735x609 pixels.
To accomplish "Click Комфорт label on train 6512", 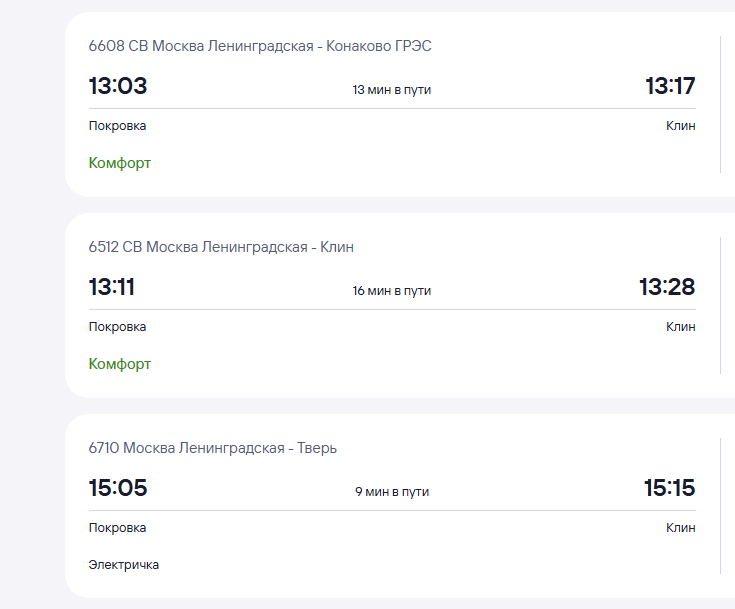I will (x=120, y=364).
